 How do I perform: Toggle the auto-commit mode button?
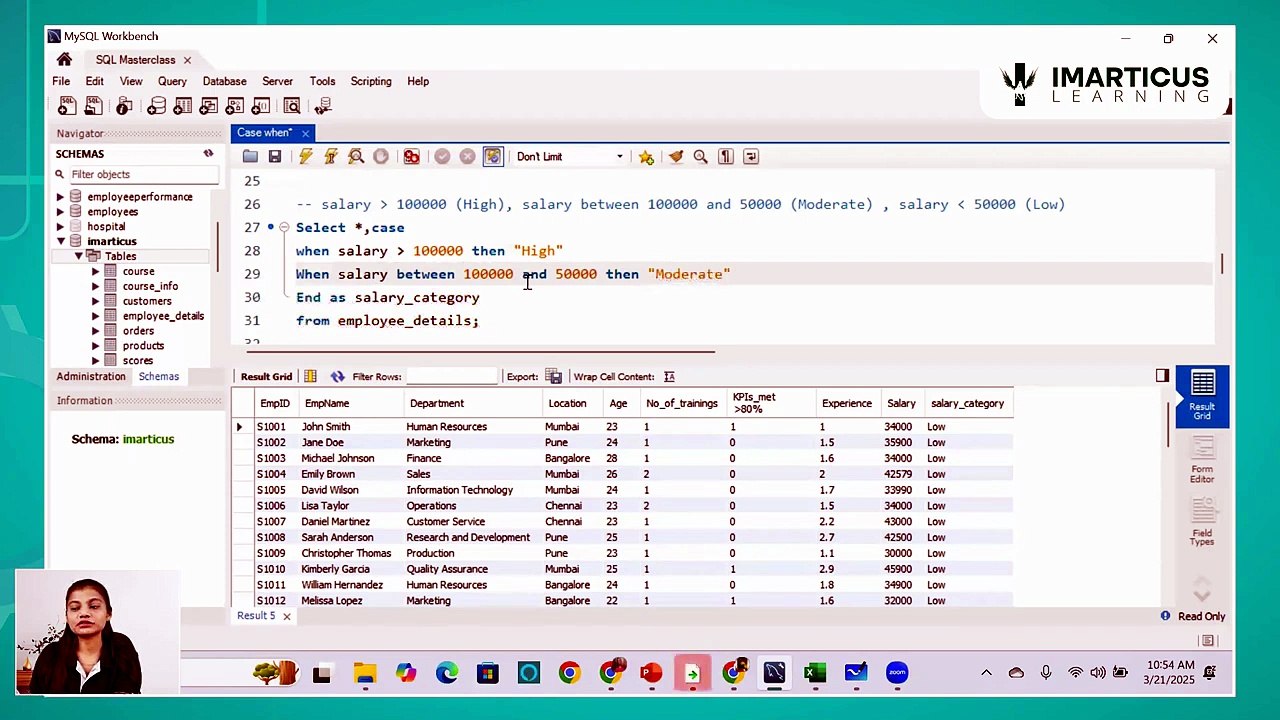point(493,156)
